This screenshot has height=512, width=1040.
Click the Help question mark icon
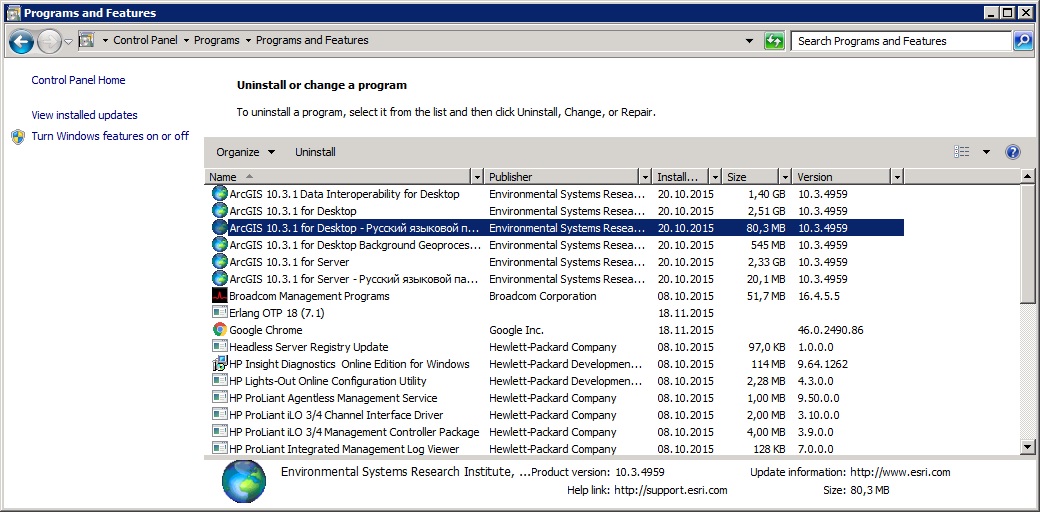pos(1012,152)
